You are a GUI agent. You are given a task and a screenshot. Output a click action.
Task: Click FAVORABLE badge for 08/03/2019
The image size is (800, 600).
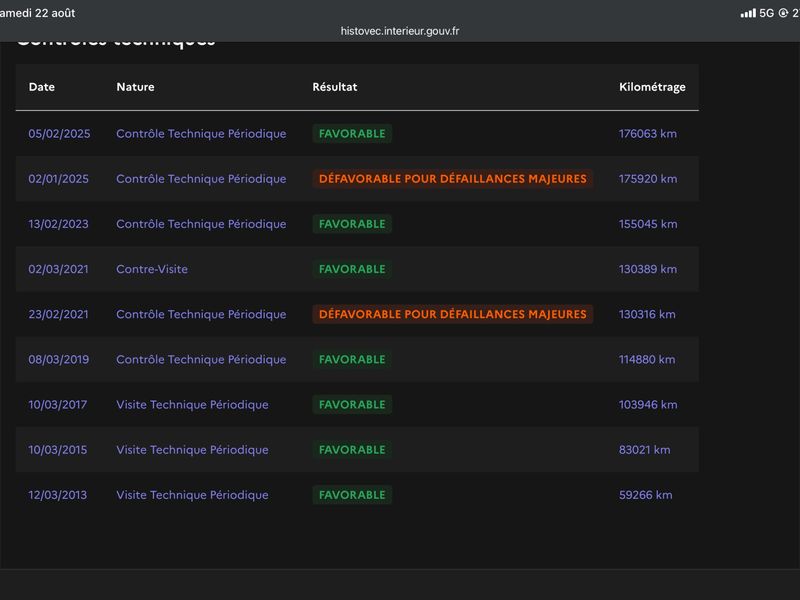click(x=352, y=360)
